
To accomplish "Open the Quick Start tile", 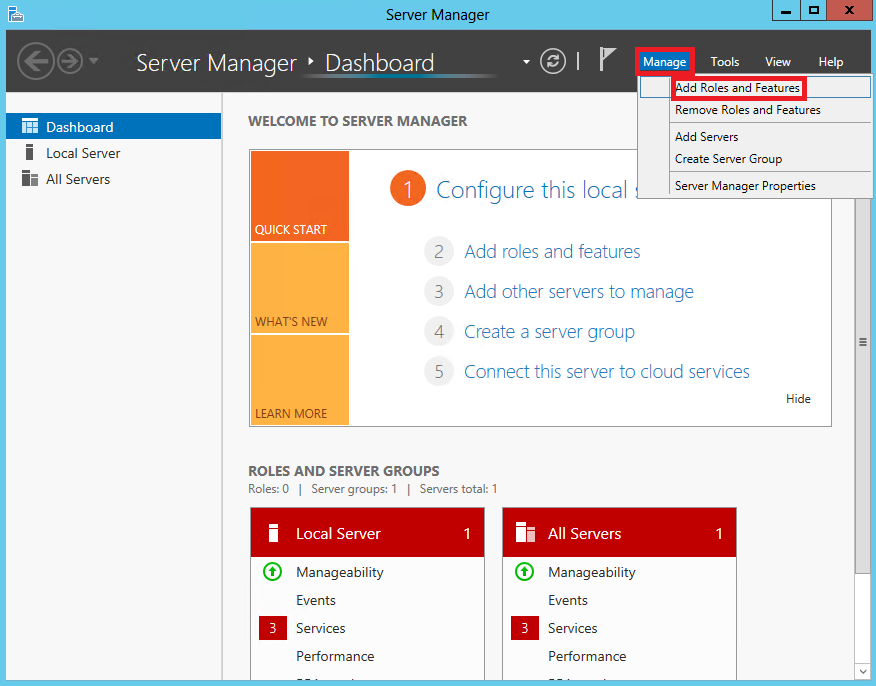I will (299, 196).
